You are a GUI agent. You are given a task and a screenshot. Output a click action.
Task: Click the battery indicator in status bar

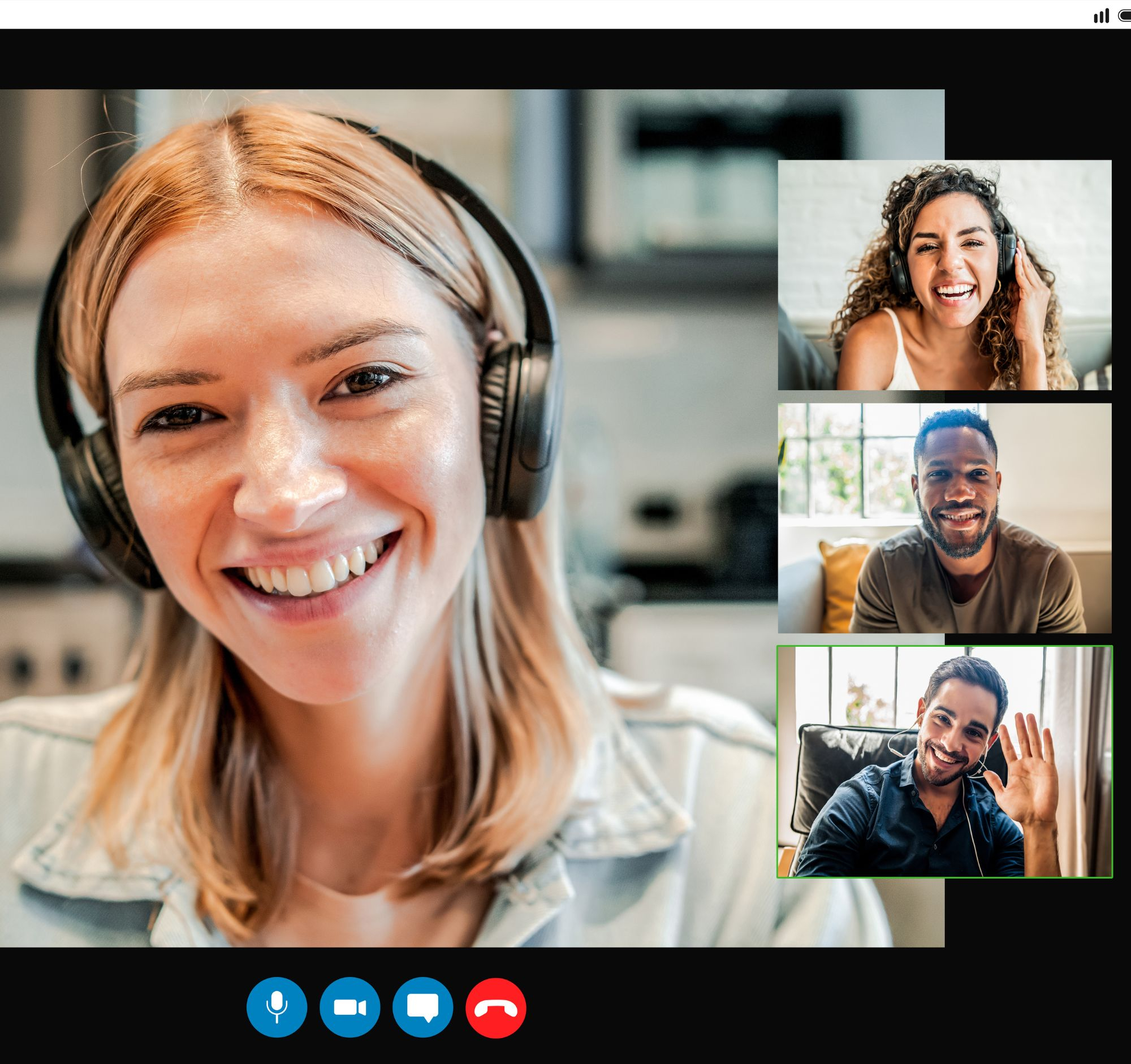coord(1125,16)
